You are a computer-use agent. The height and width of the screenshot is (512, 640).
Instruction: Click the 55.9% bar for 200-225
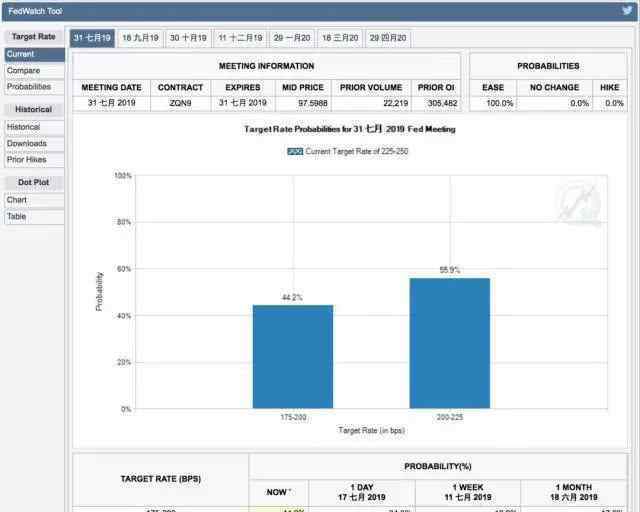(x=450, y=343)
